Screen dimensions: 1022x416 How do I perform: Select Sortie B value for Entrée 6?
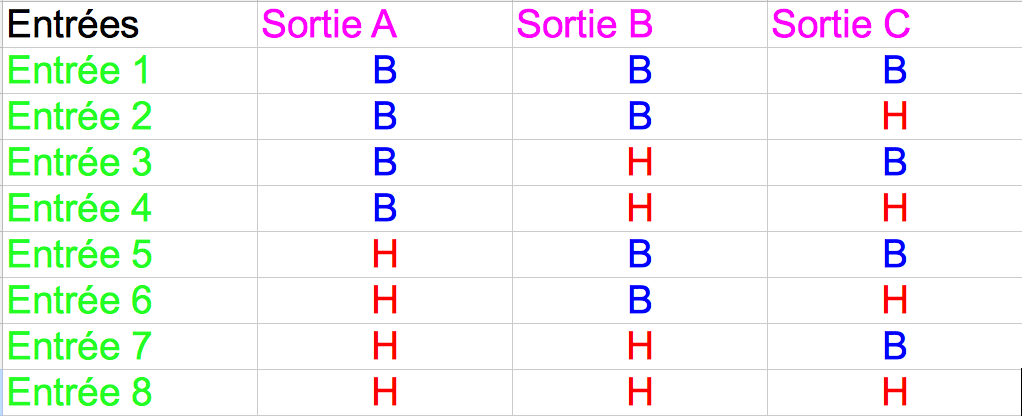pyautogui.click(x=640, y=301)
